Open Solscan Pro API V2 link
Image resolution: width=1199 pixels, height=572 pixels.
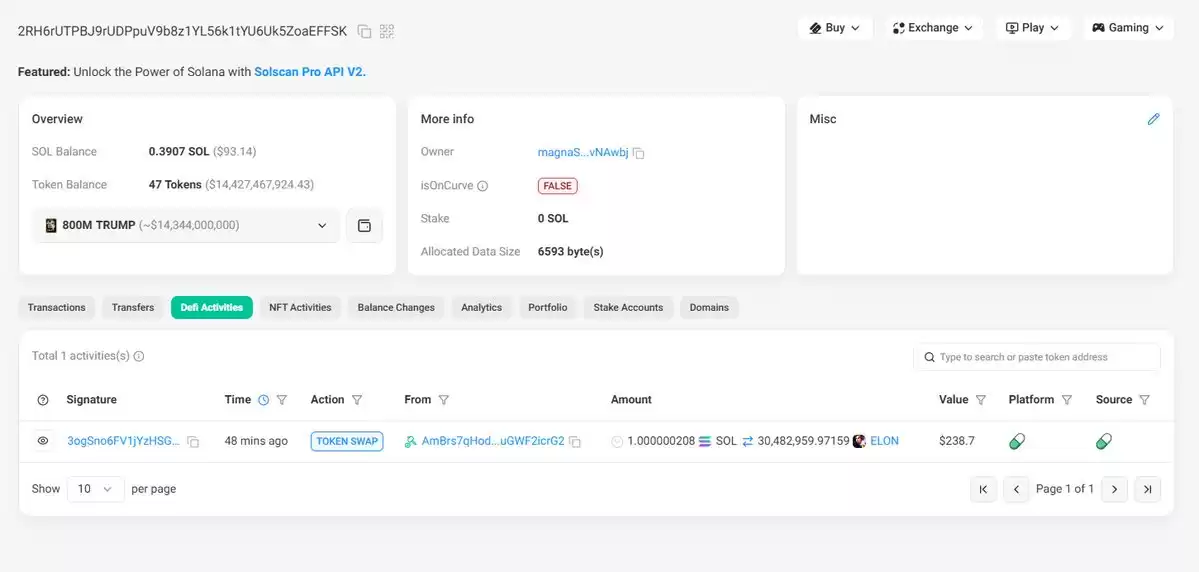click(310, 72)
